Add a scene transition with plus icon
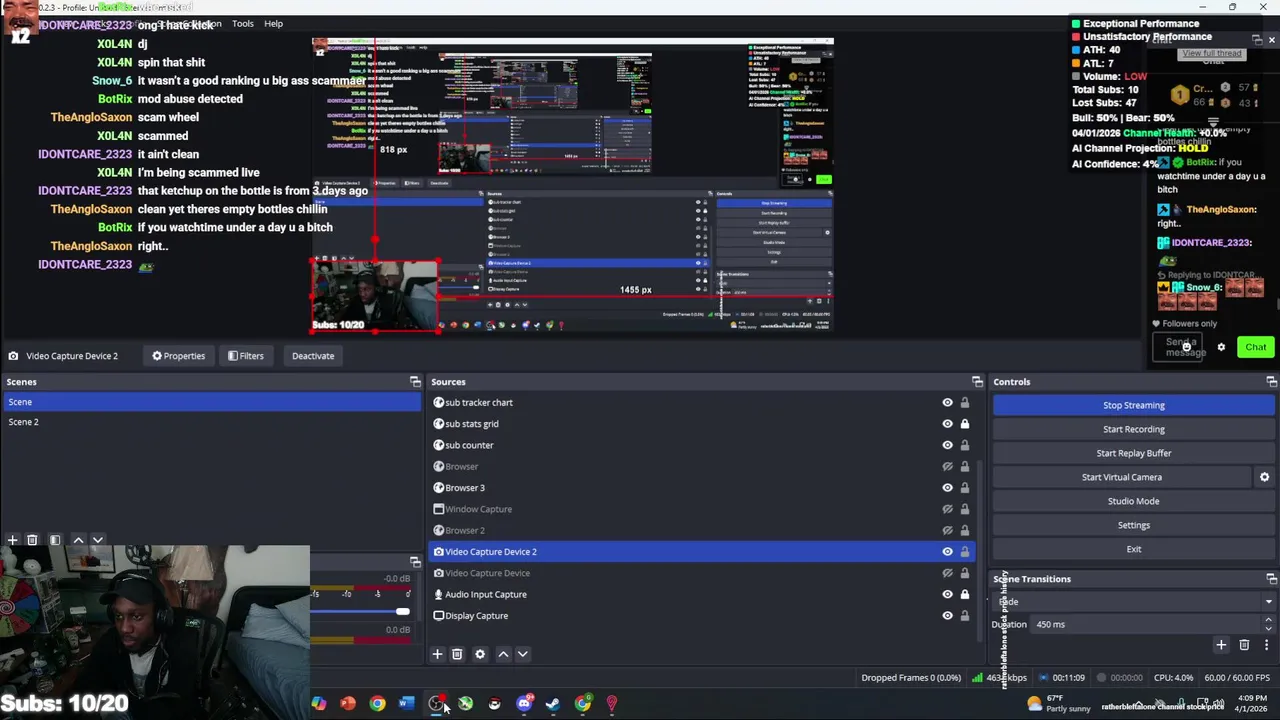 [x=1221, y=645]
